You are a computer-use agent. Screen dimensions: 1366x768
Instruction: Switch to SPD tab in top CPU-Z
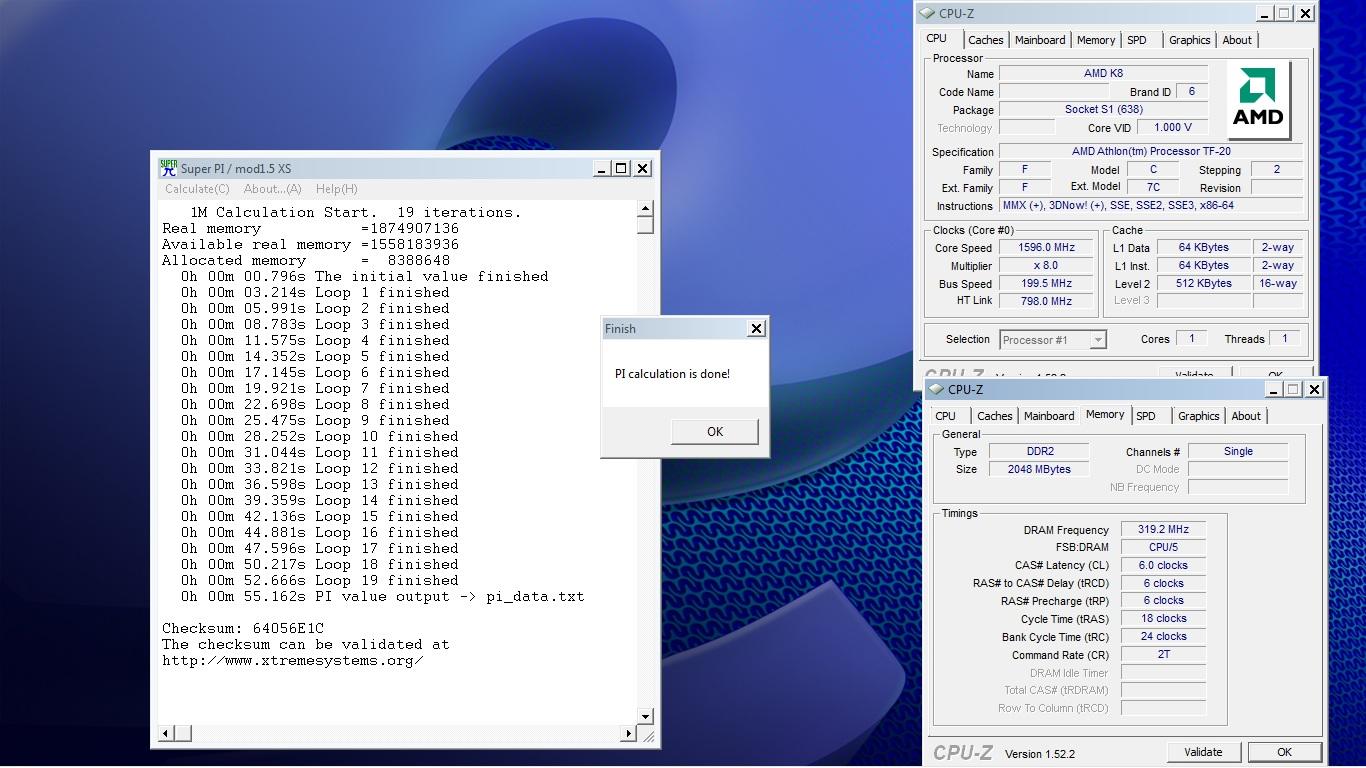(1137, 40)
